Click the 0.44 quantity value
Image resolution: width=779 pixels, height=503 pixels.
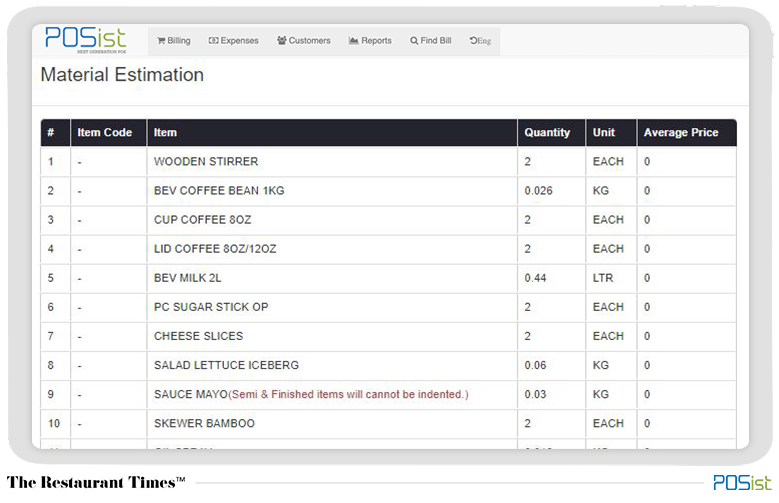pos(535,278)
